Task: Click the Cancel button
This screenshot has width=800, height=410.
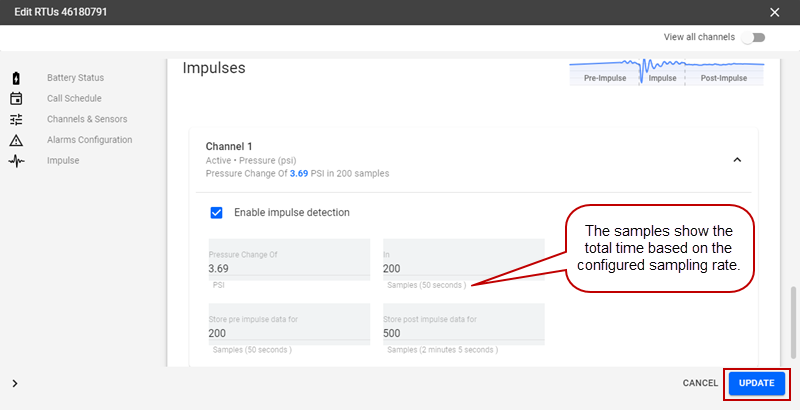Action: 700,383
